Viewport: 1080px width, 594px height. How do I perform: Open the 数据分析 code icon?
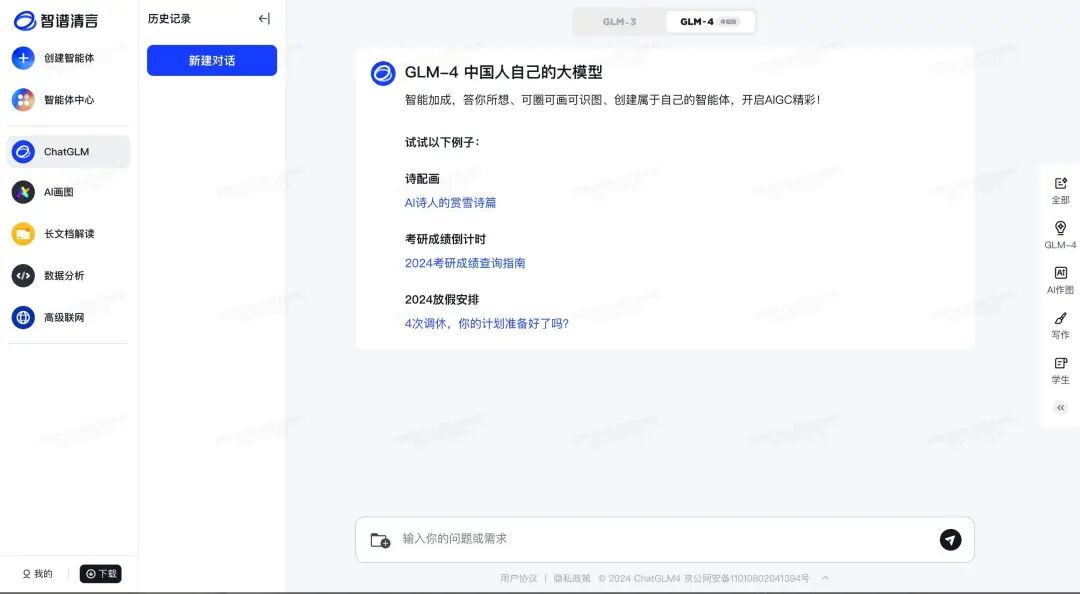[x=23, y=276]
